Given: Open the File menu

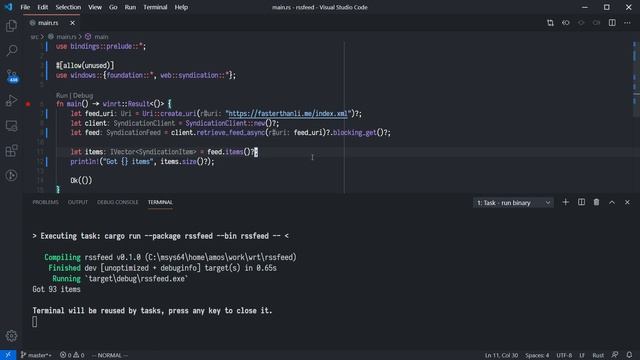Looking at the screenshot, I should pos(25,7).
